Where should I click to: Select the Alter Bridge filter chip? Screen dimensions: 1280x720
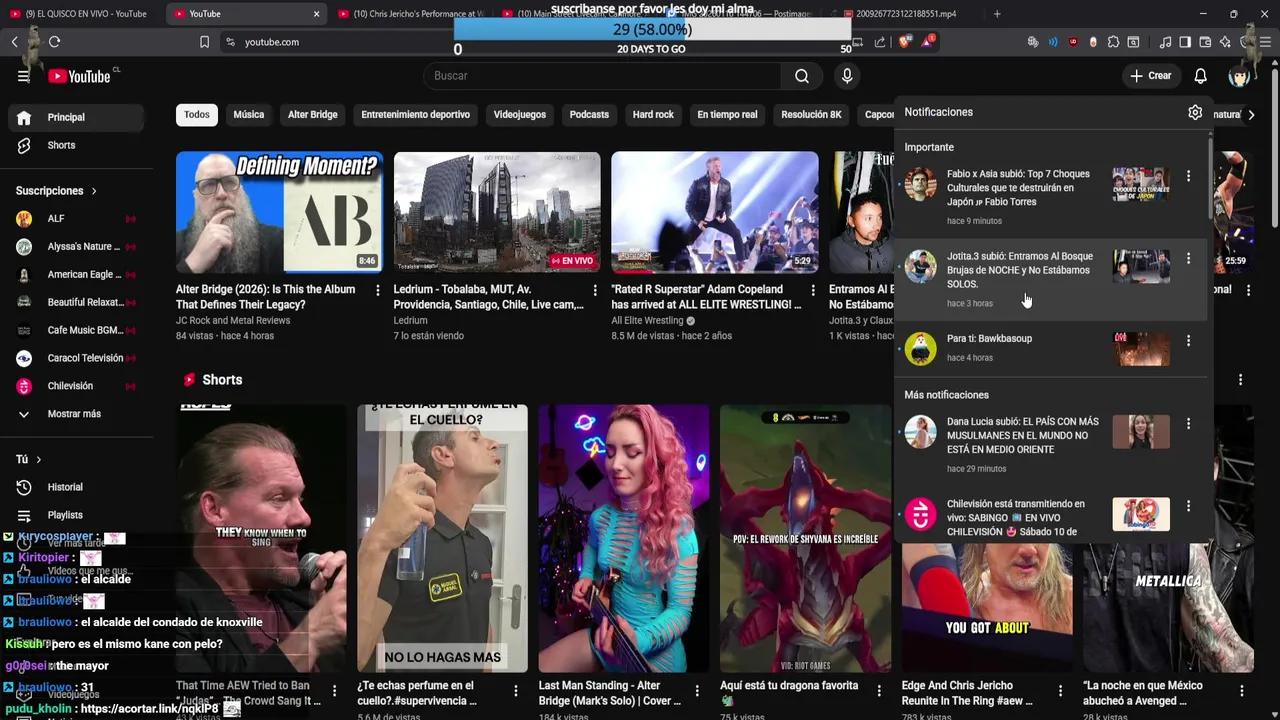(313, 115)
